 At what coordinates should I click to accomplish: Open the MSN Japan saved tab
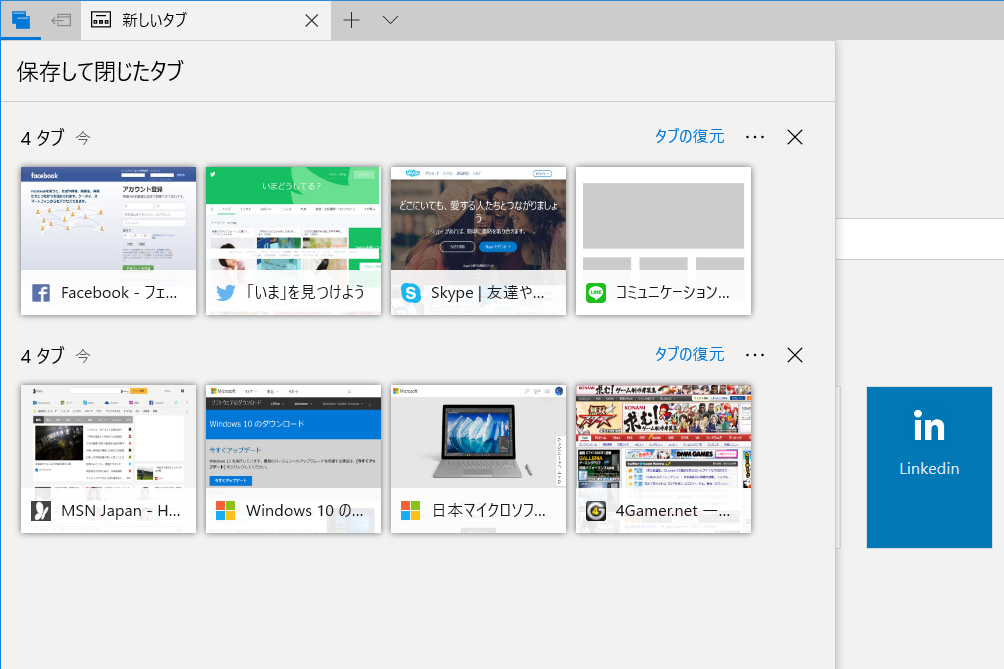point(108,458)
